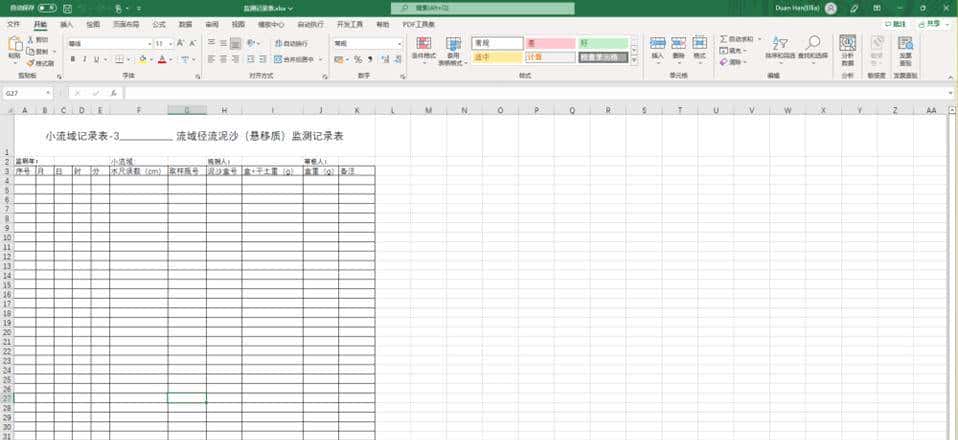Toggle Bold formatting
The width and height of the screenshot is (958, 440).
(x=73, y=59)
